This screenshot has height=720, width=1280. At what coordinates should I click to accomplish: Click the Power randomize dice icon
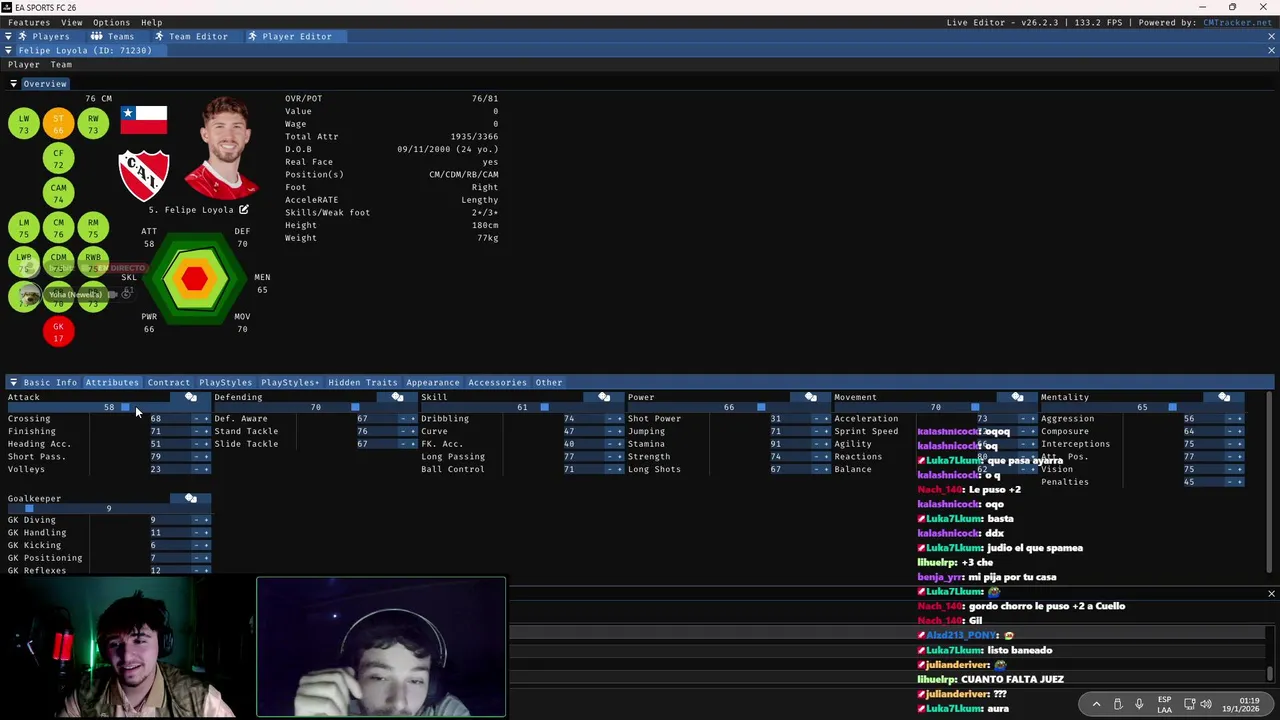811,397
